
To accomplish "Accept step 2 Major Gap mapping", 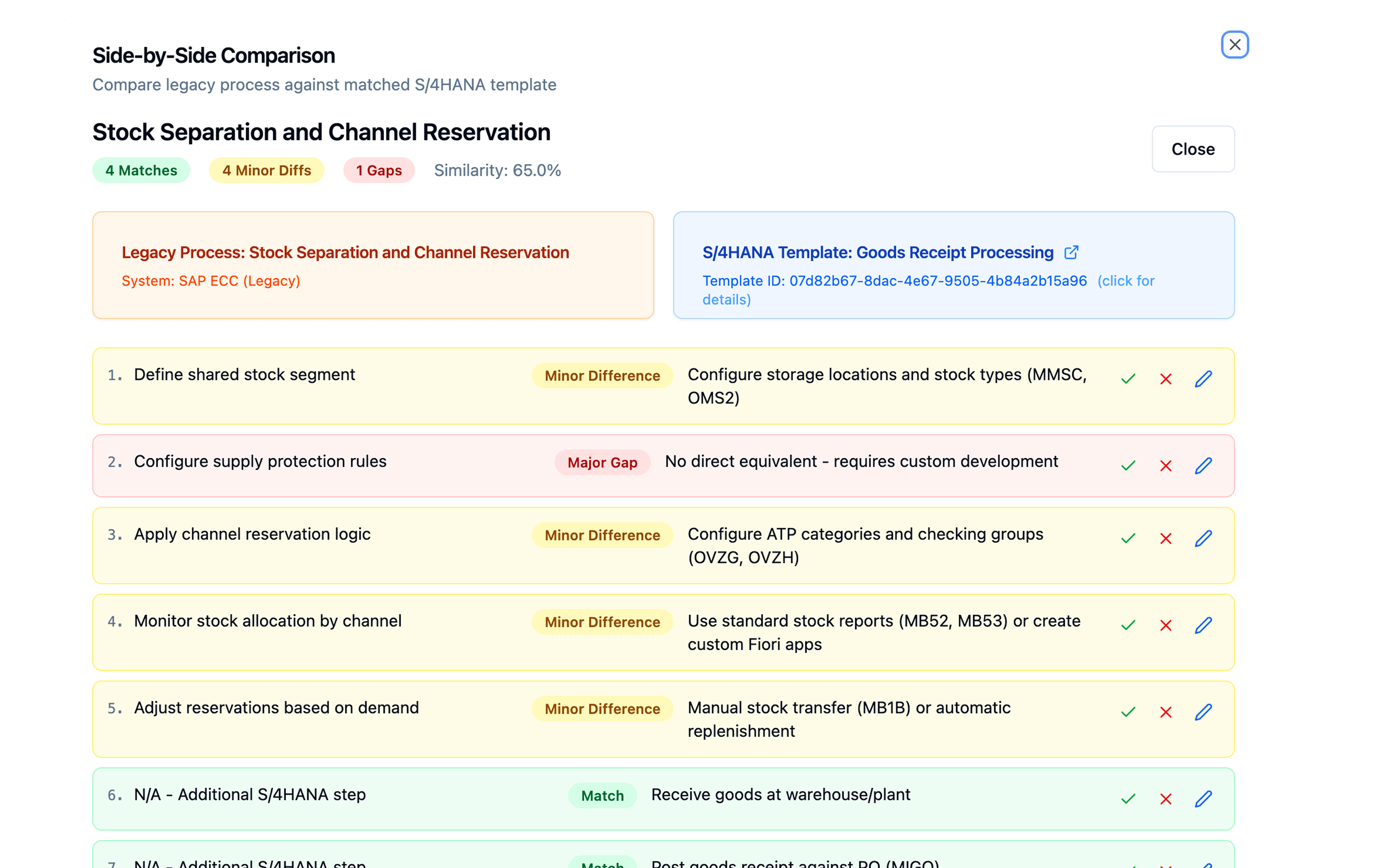I will tap(1128, 466).
